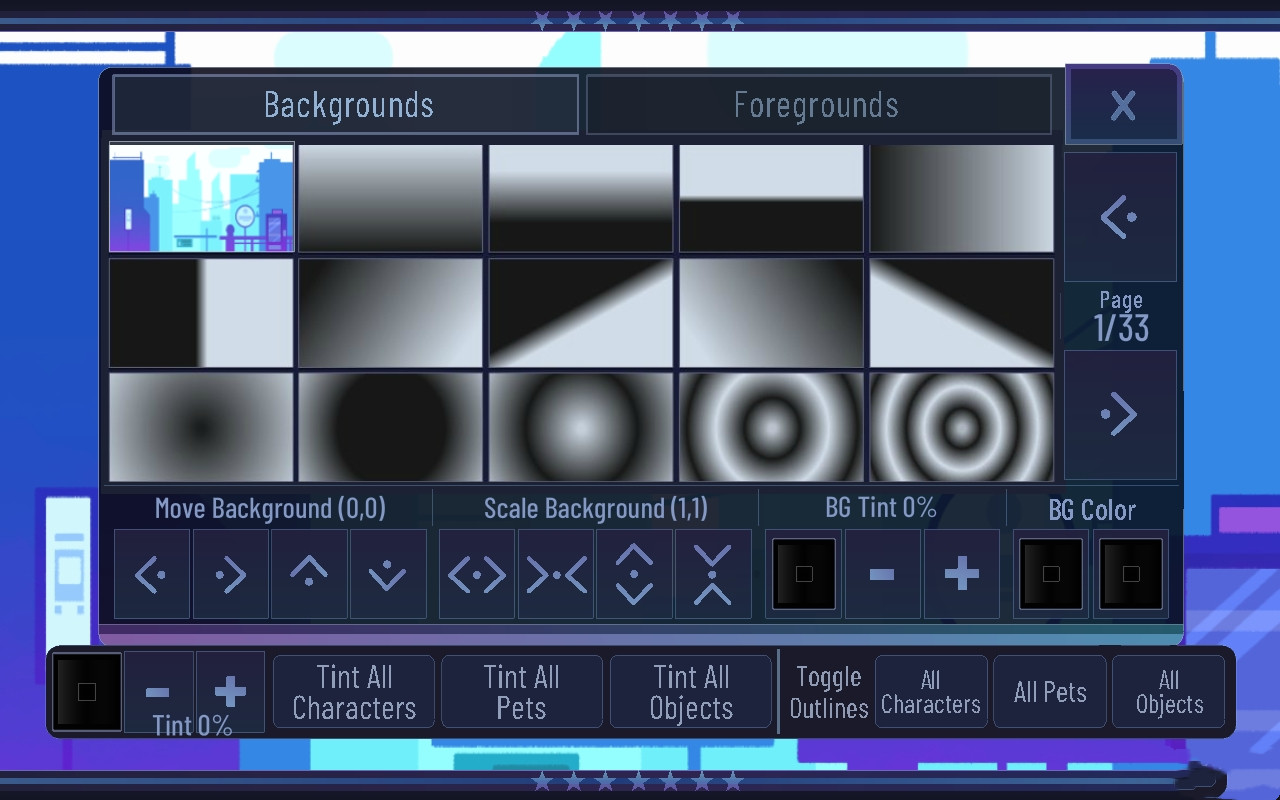The height and width of the screenshot is (800, 1280).
Task: Stretch background vertically
Action: pyautogui.click(x=635, y=574)
